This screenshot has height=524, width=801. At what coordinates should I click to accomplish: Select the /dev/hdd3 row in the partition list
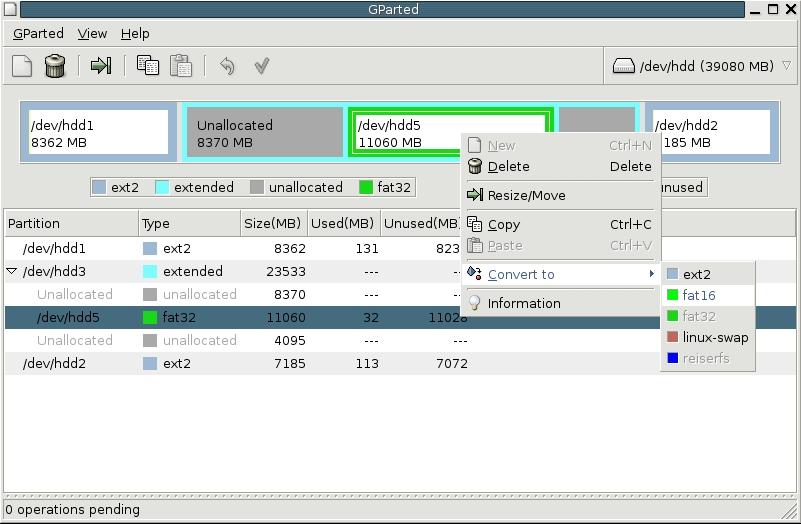click(232, 271)
